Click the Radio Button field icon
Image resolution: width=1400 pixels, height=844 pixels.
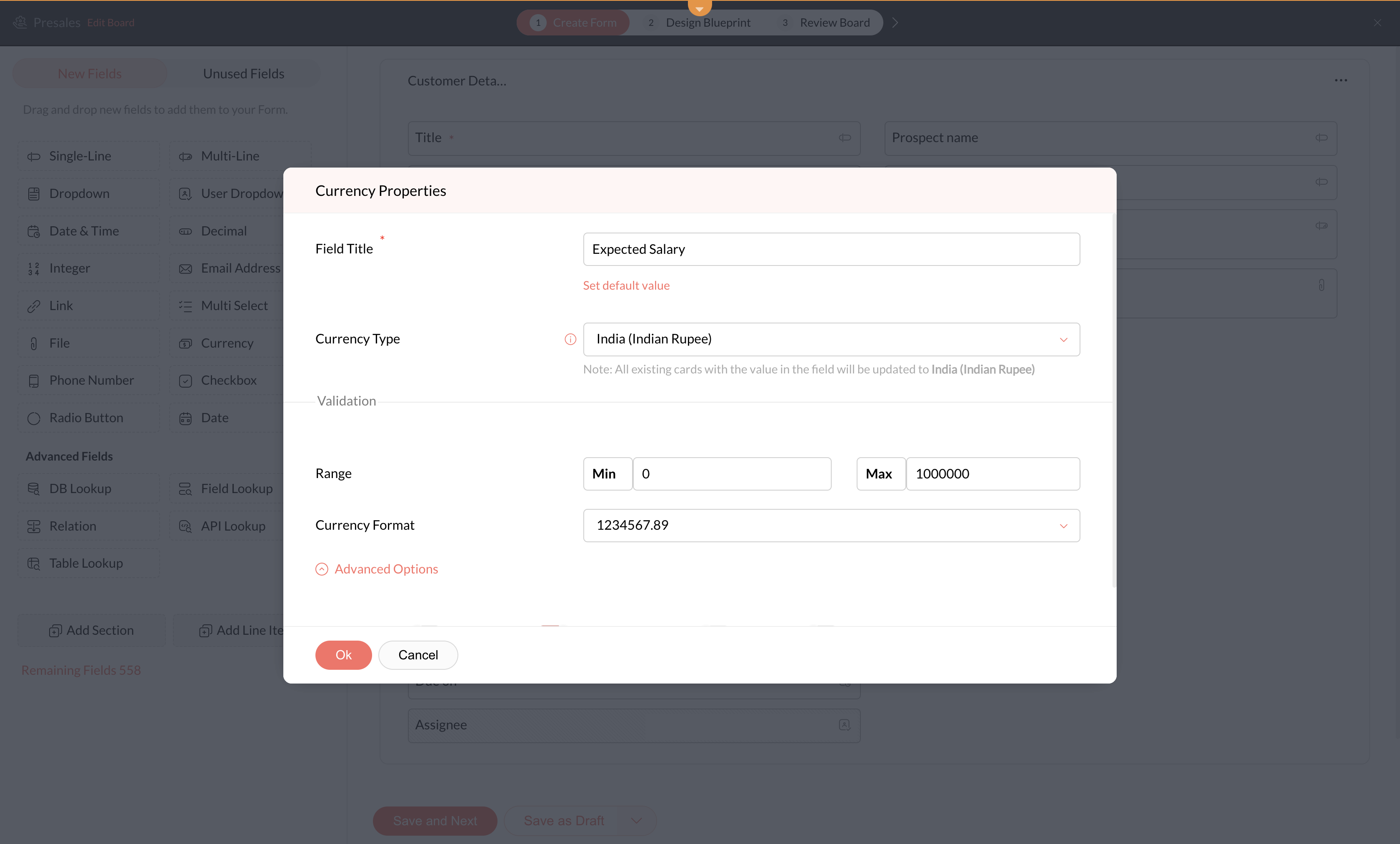33,418
